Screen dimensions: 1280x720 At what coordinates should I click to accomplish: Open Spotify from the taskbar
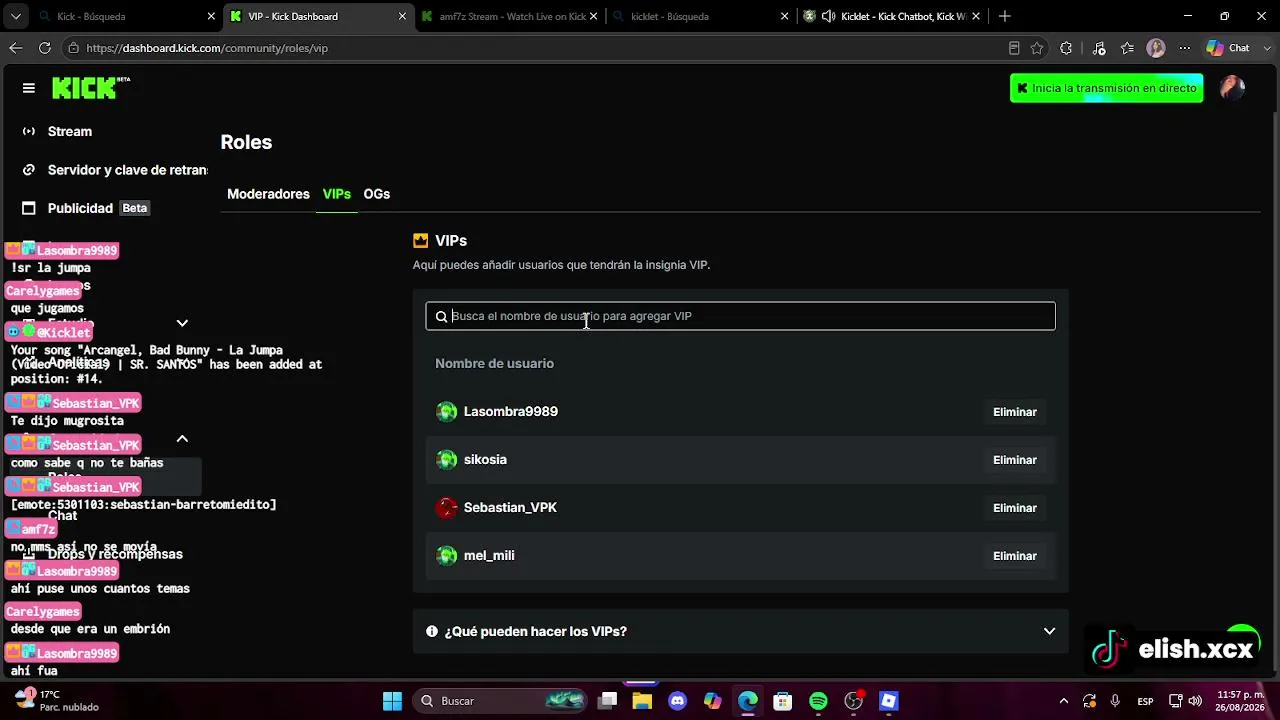818,701
